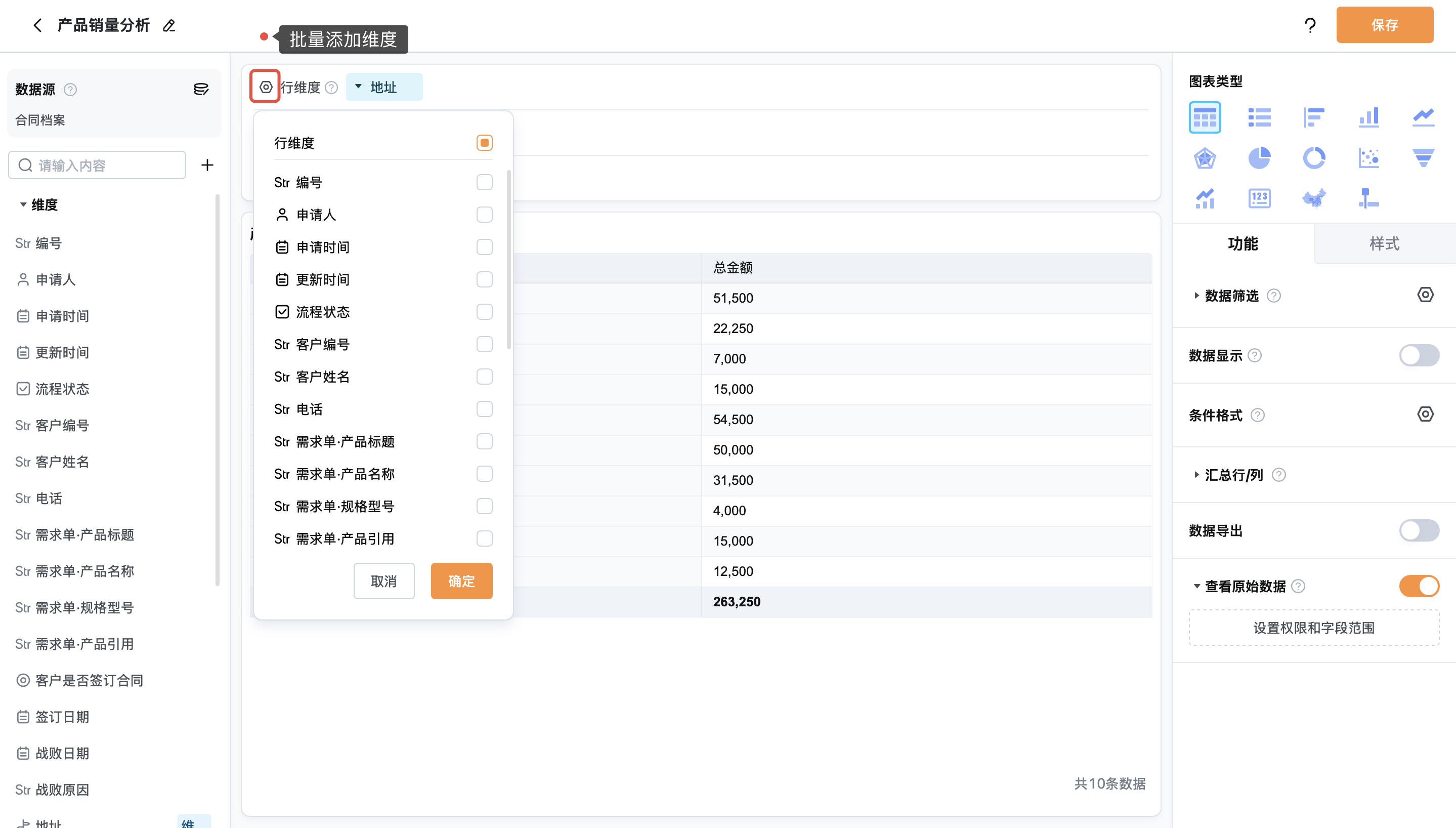Check 电话 in the dimension popup

(484, 409)
